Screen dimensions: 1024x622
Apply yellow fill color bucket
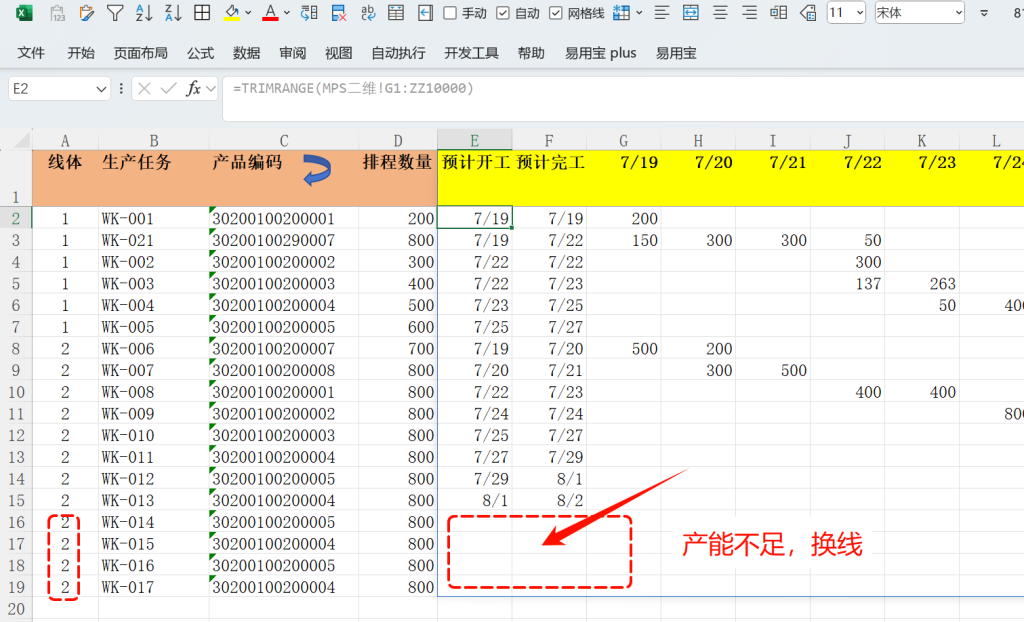tap(231, 12)
